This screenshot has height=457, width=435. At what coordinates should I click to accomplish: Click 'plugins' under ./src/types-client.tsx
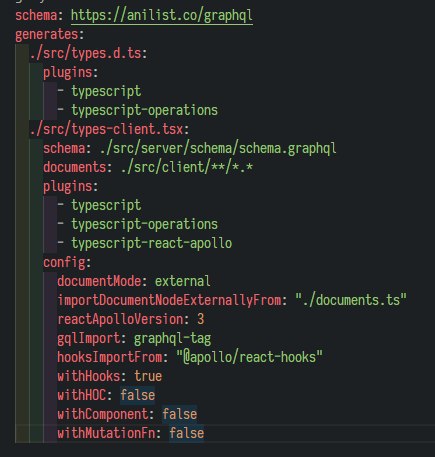[68, 186]
